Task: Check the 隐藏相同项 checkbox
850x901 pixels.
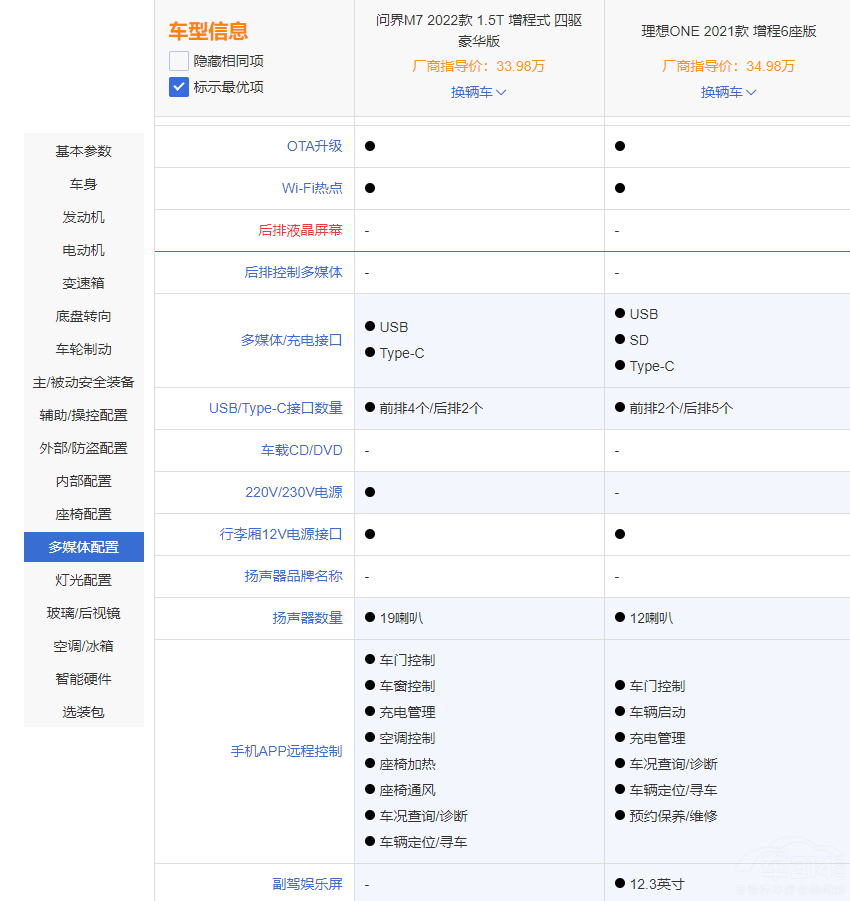Action: (x=179, y=61)
